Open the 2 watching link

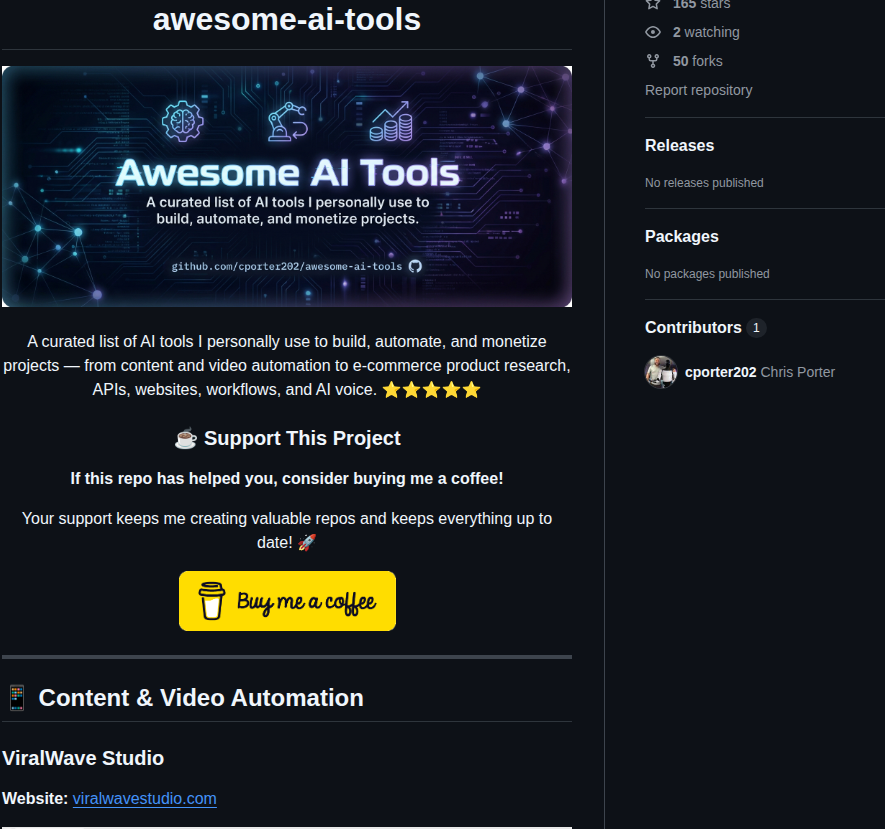(706, 32)
